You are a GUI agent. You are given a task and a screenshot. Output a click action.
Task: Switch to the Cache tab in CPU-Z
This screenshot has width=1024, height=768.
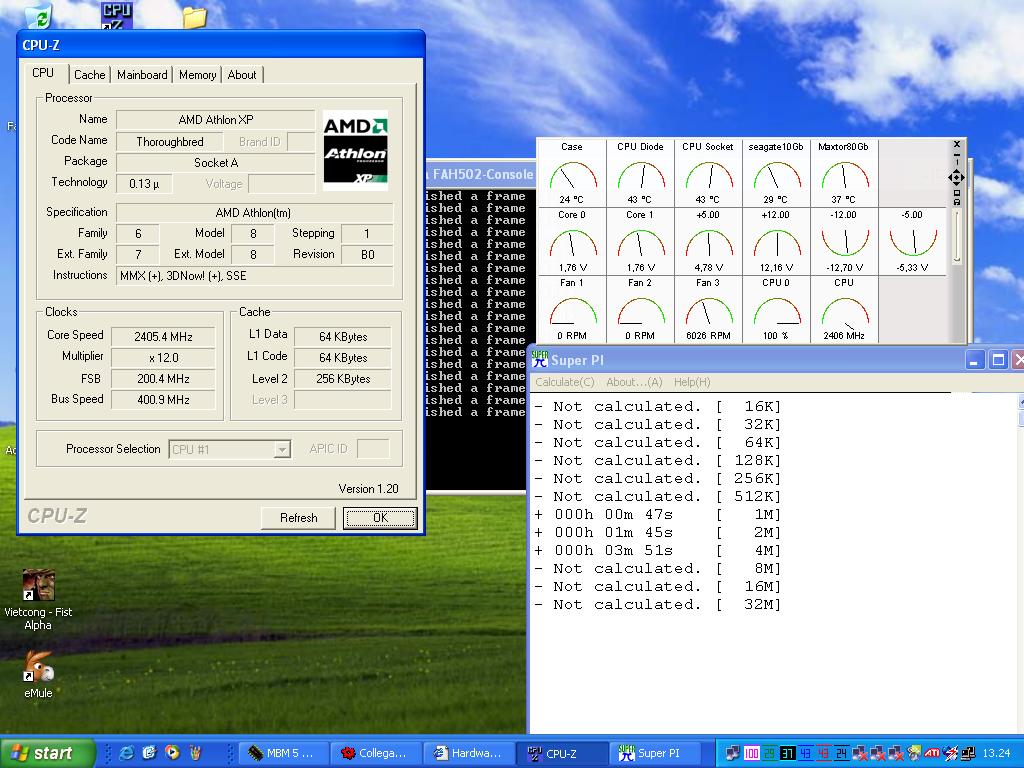click(x=89, y=74)
